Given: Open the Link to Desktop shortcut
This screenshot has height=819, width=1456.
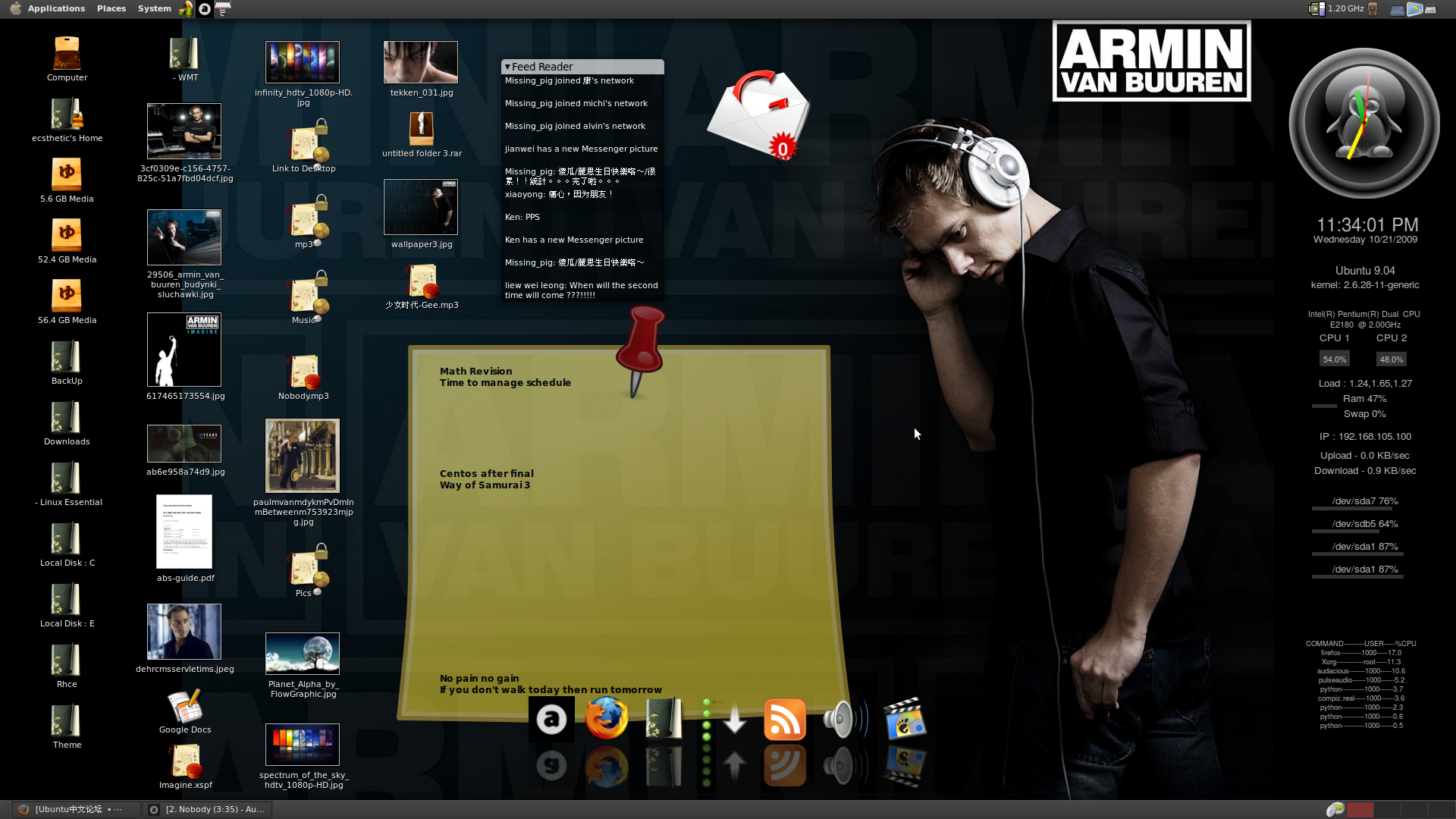Looking at the screenshot, I should (306, 143).
